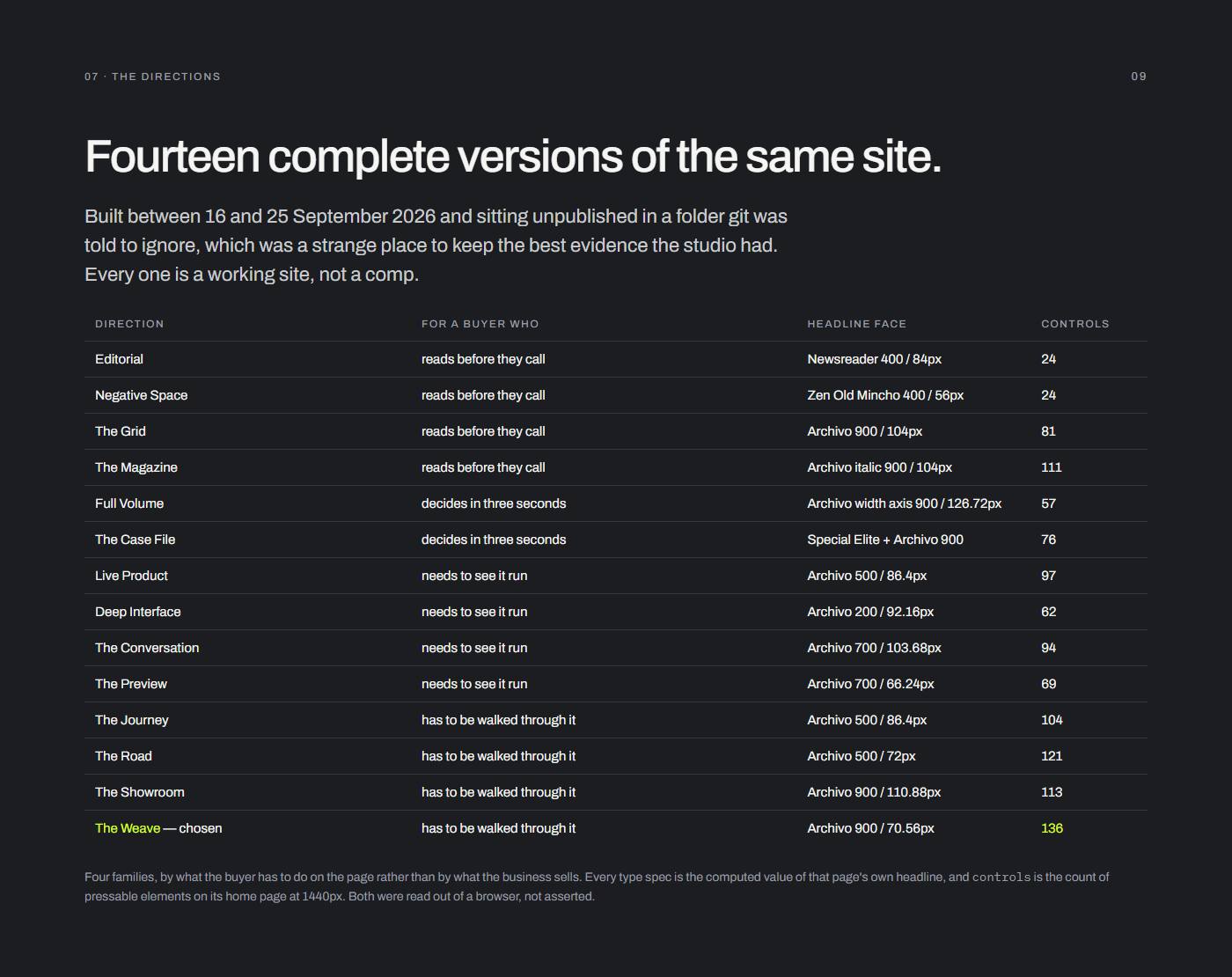This screenshot has width=1232, height=977.
Task: Click The Journey direction name
Action: 132,720
